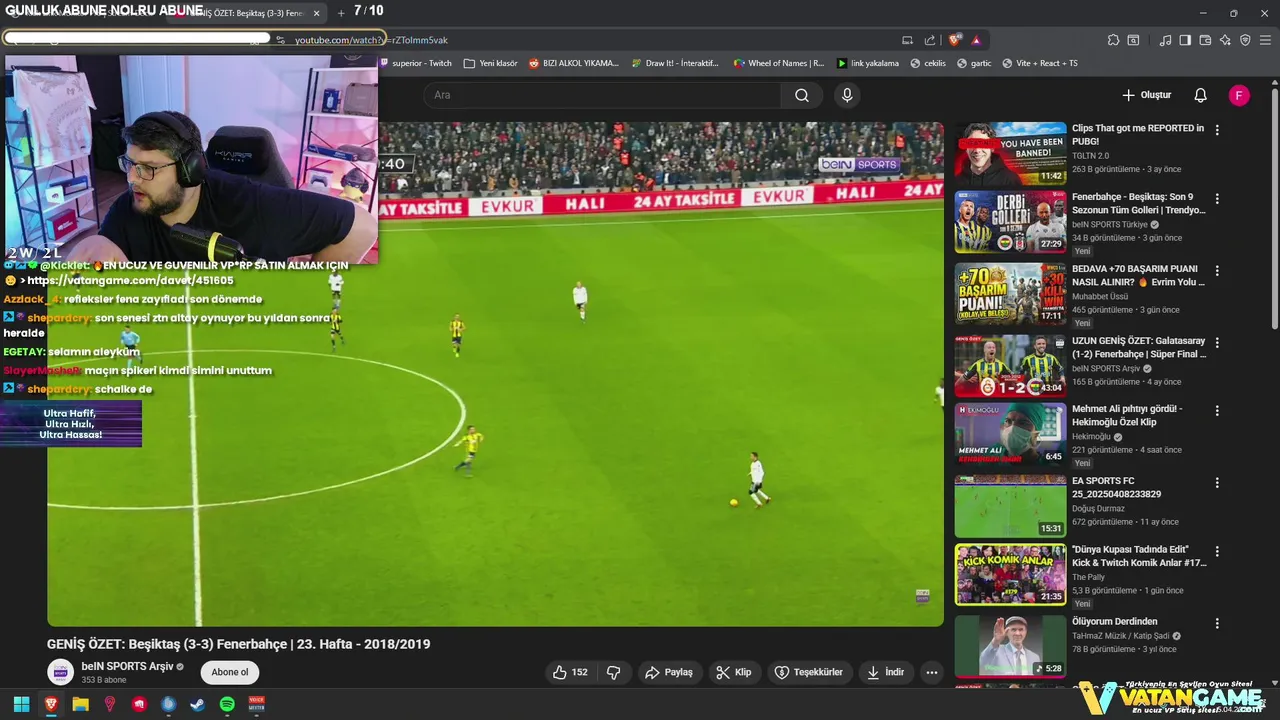Screen dimensions: 1280x720
Task: Open Brave from the taskbar
Action: [x=51, y=704]
